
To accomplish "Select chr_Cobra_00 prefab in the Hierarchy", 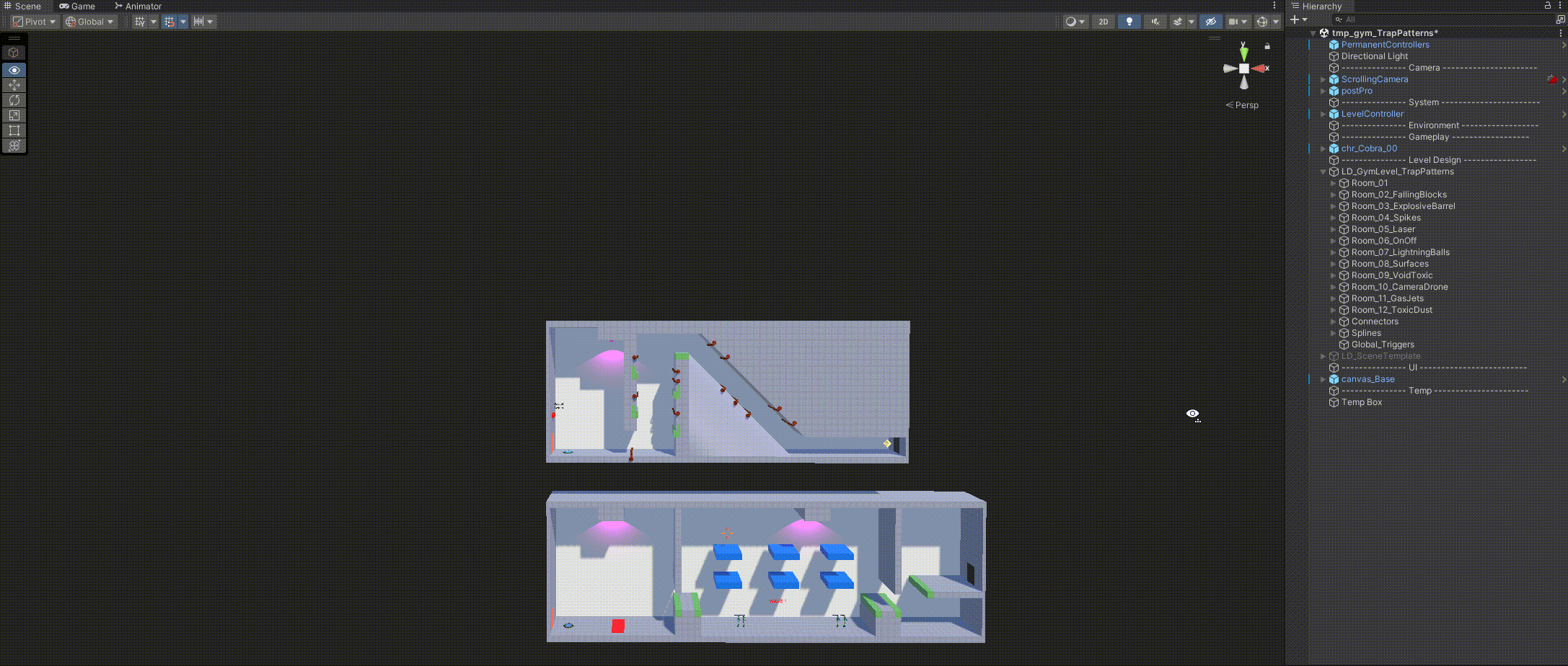I will tap(1369, 148).
